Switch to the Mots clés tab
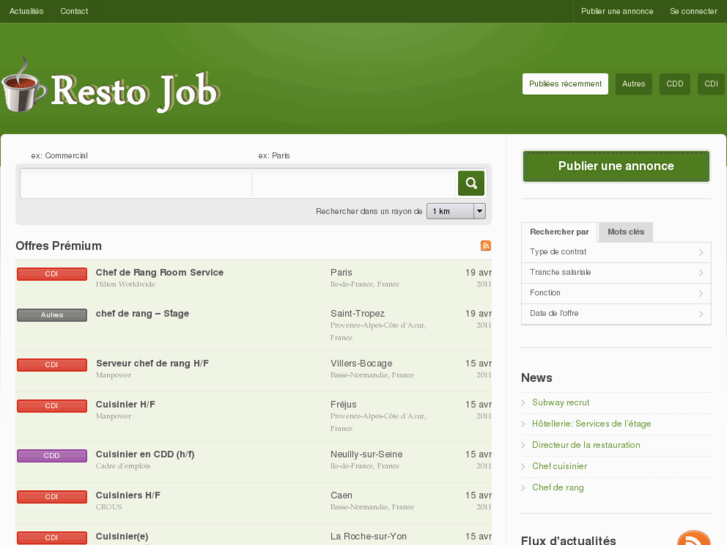The image size is (727, 545). coord(626,232)
